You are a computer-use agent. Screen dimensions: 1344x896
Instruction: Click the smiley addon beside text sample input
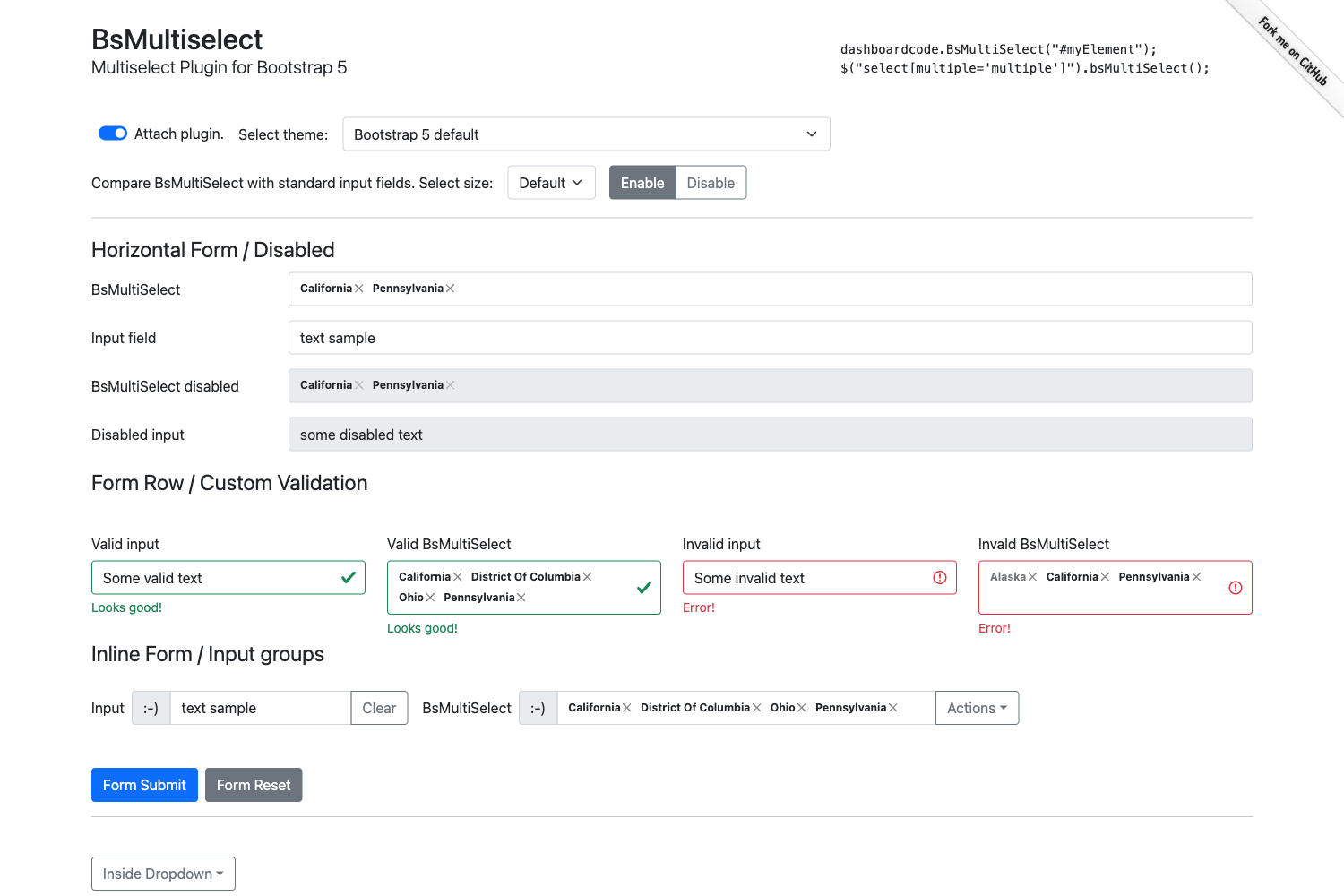[150, 707]
